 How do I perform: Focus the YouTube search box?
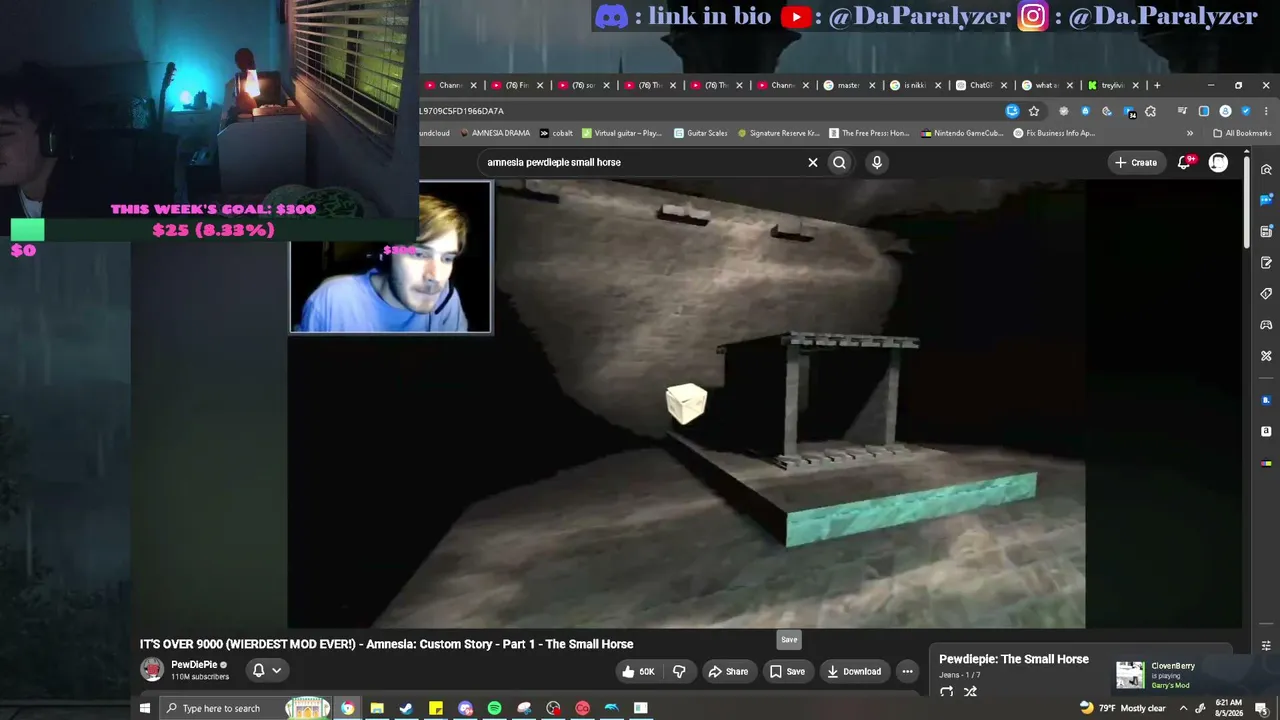coord(640,162)
